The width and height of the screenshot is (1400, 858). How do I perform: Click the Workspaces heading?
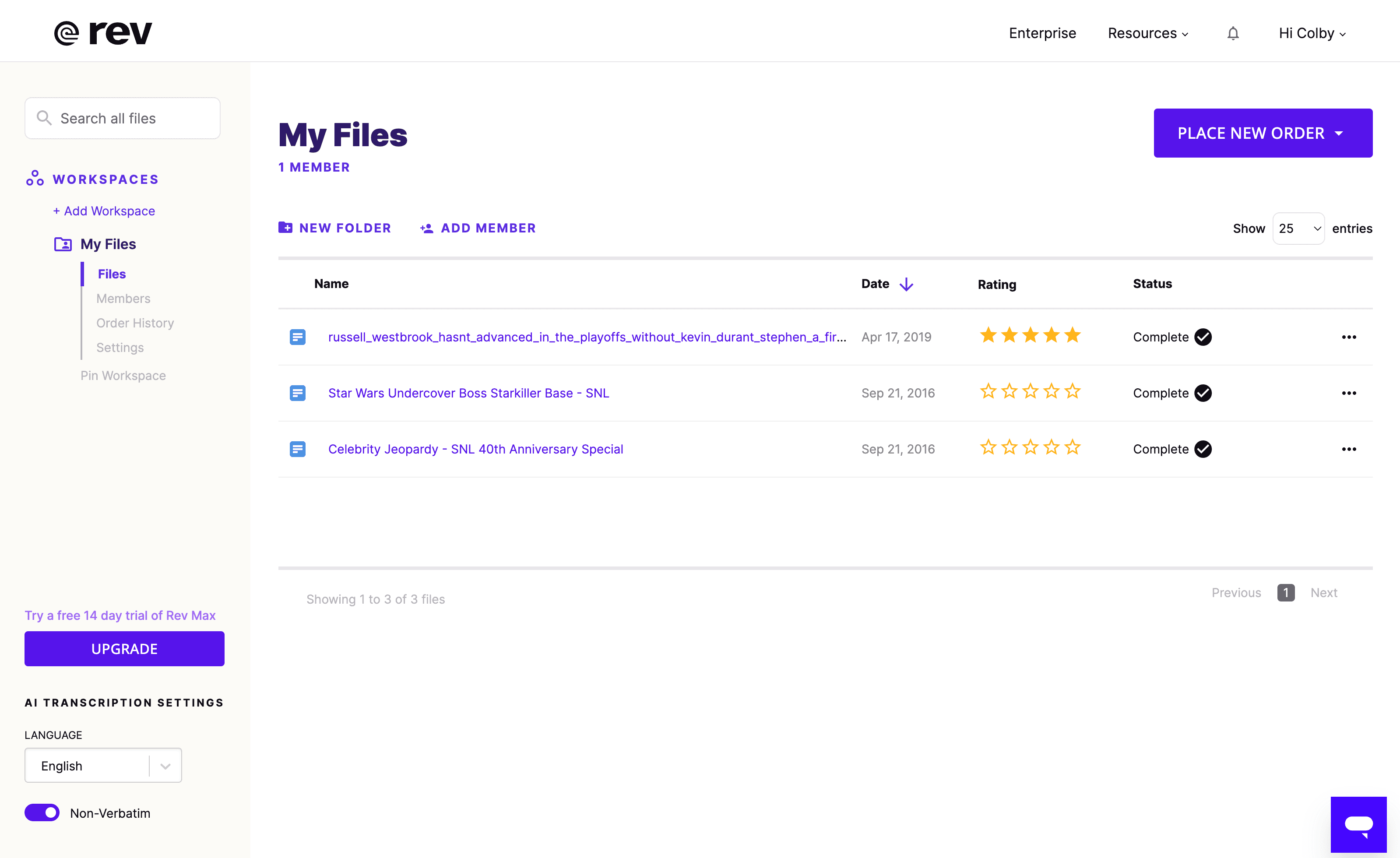pos(106,179)
